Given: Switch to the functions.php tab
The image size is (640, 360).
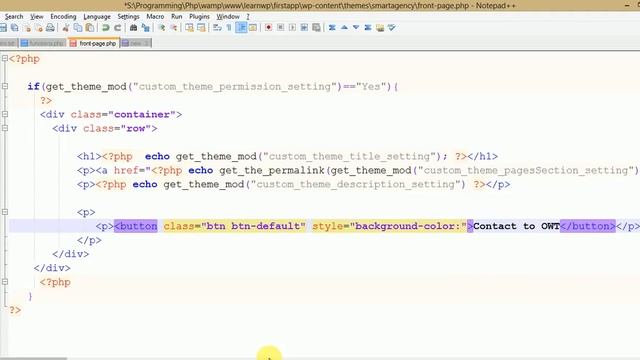Looking at the screenshot, I should point(43,43).
